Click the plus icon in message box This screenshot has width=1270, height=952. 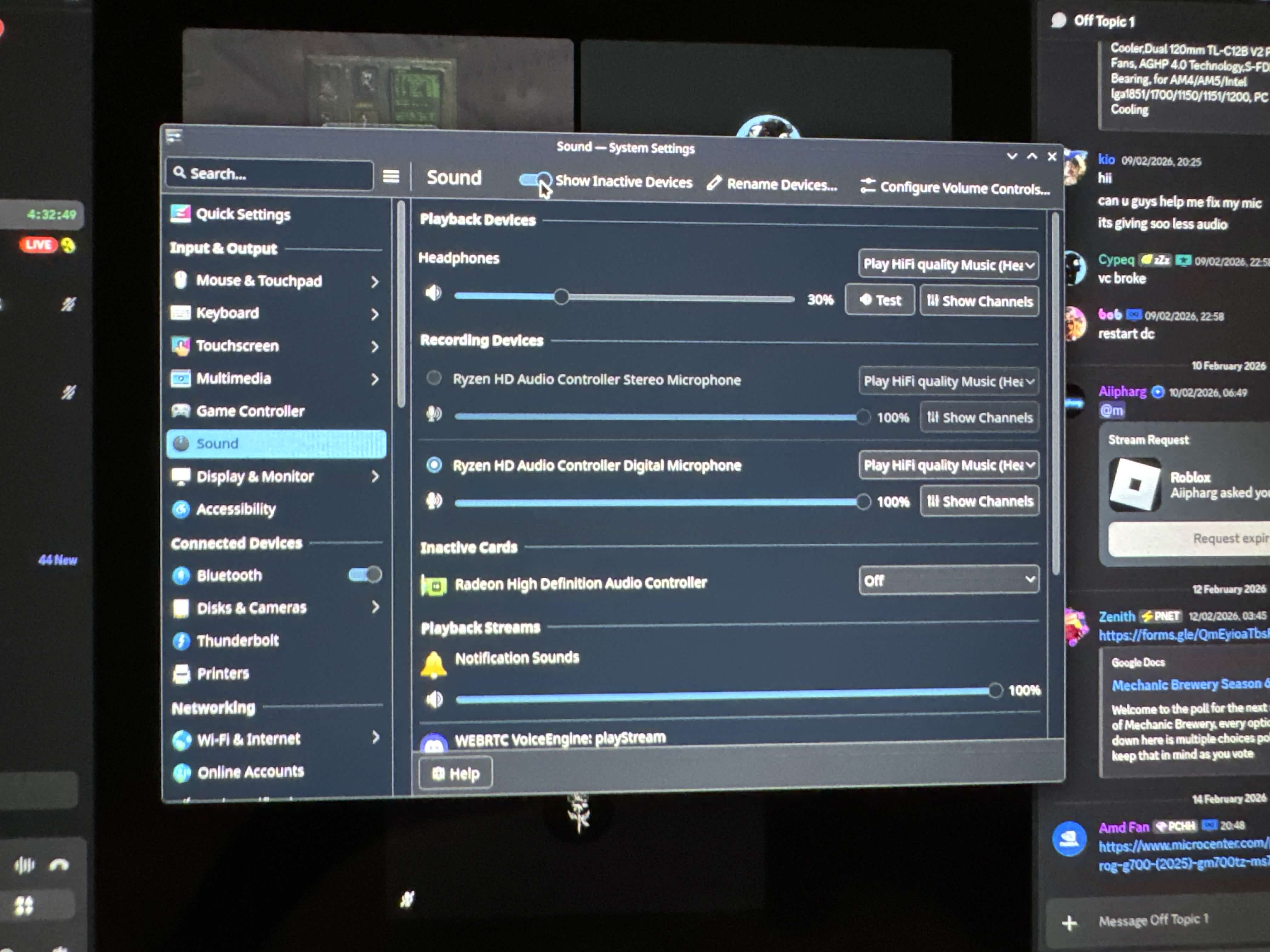tap(1069, 923)
